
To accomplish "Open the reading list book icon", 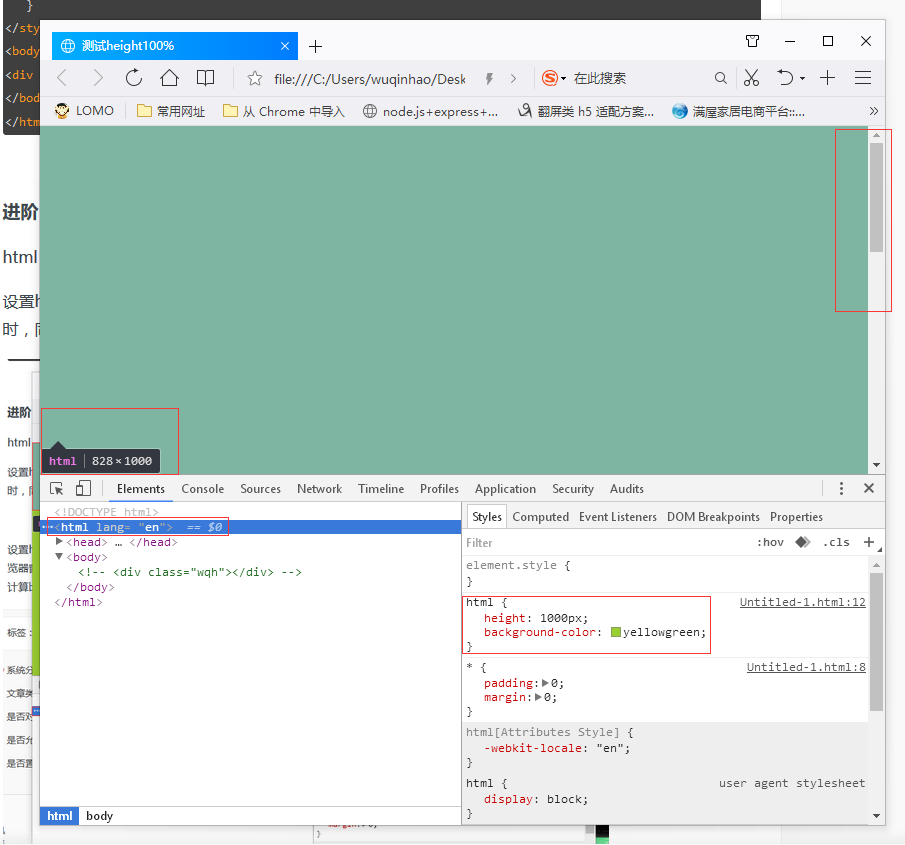I will tap(205, 78).
